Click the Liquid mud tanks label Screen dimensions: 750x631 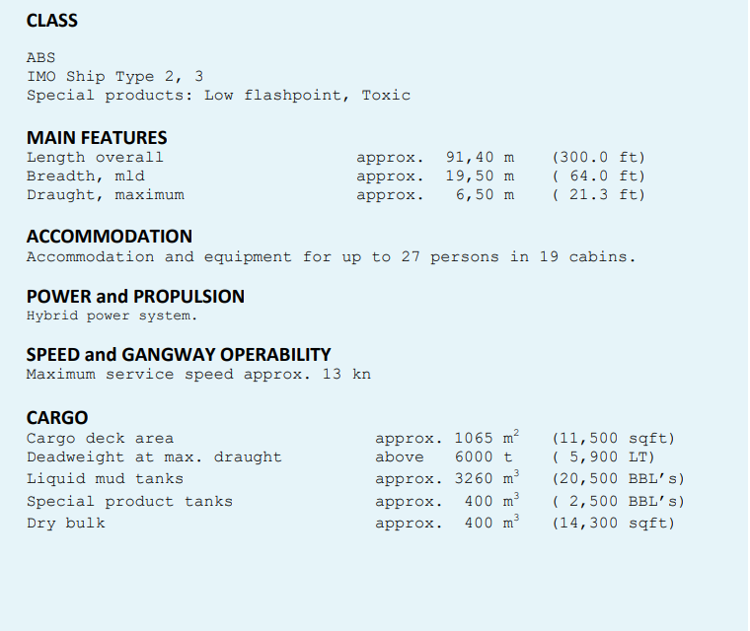click(105, 479)
